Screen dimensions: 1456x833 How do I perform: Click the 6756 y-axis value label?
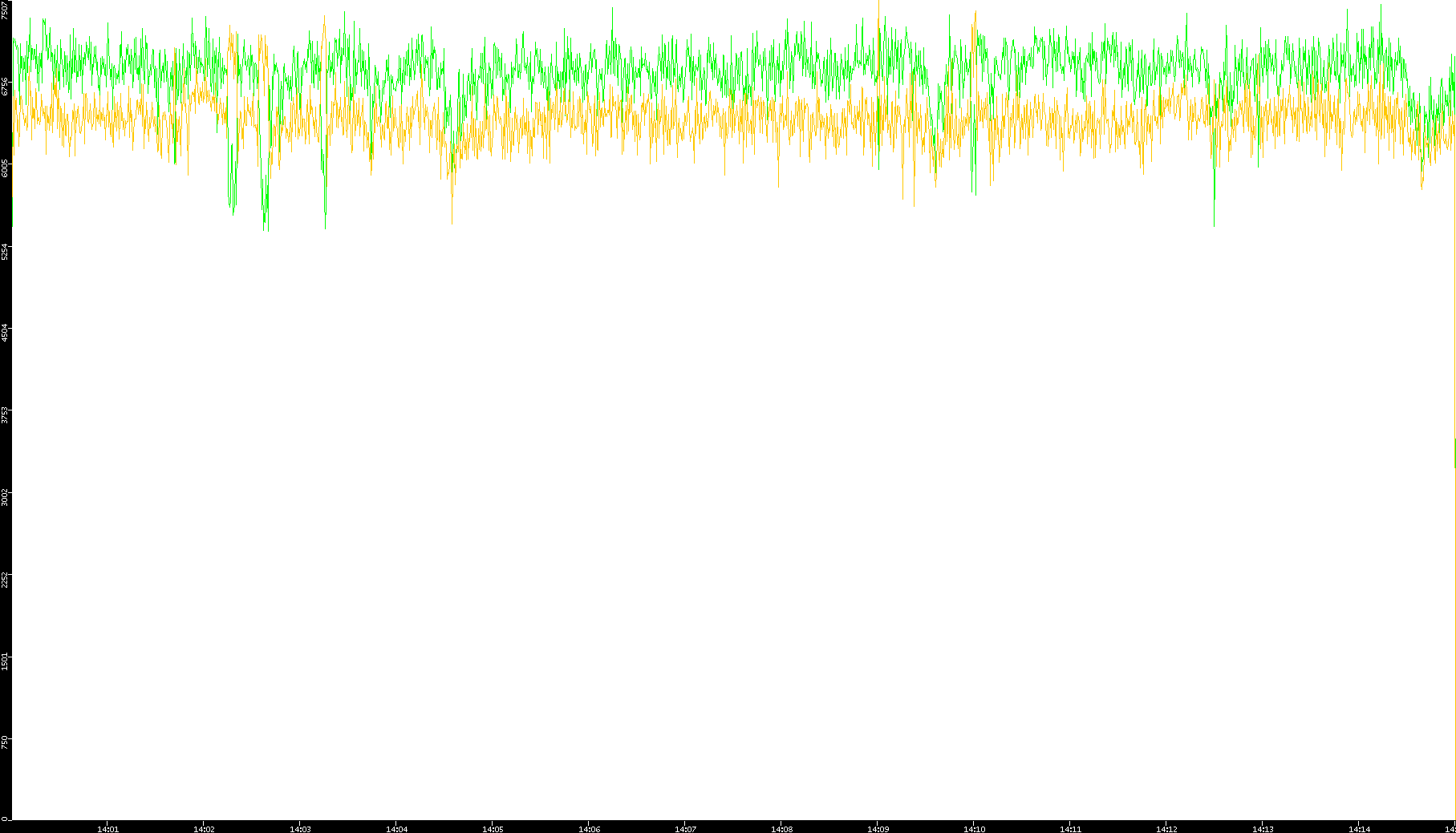6,87
